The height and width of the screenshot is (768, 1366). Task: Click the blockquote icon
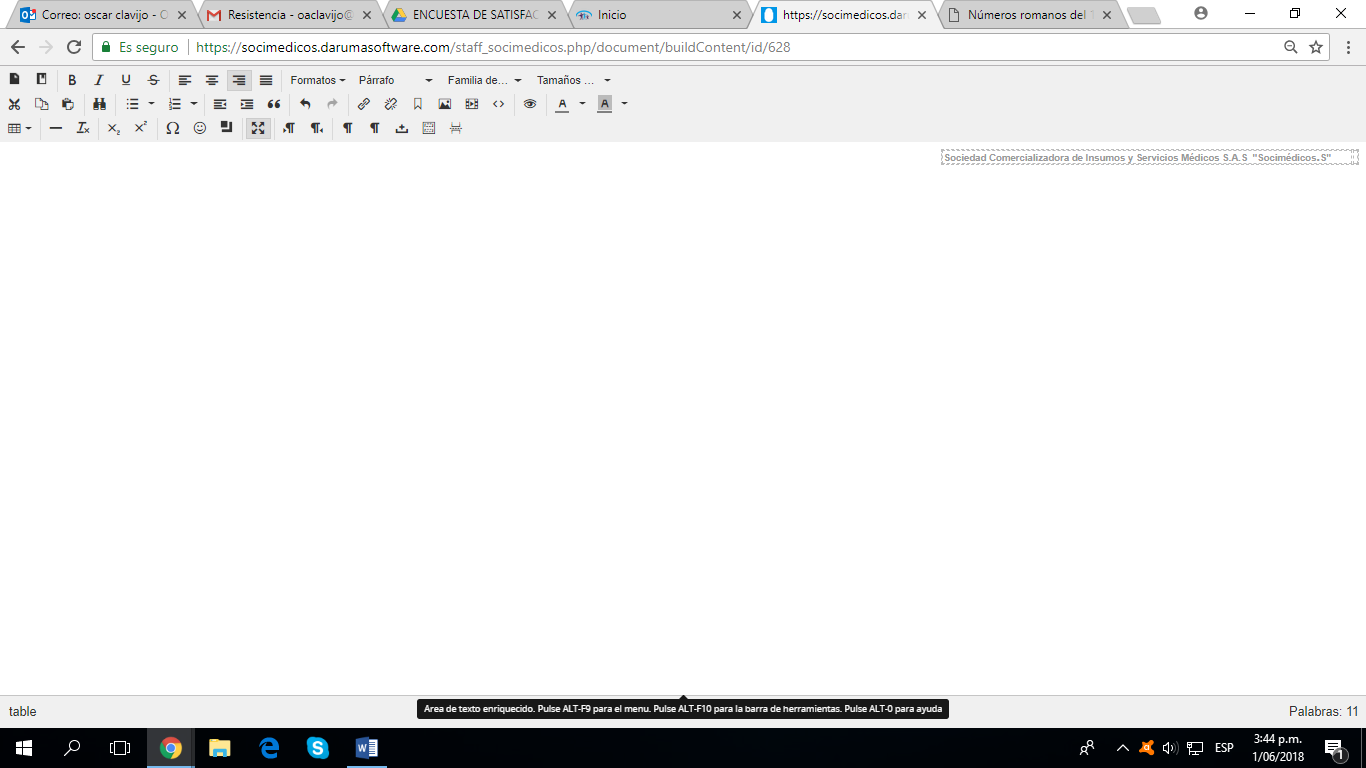[274, 104]
